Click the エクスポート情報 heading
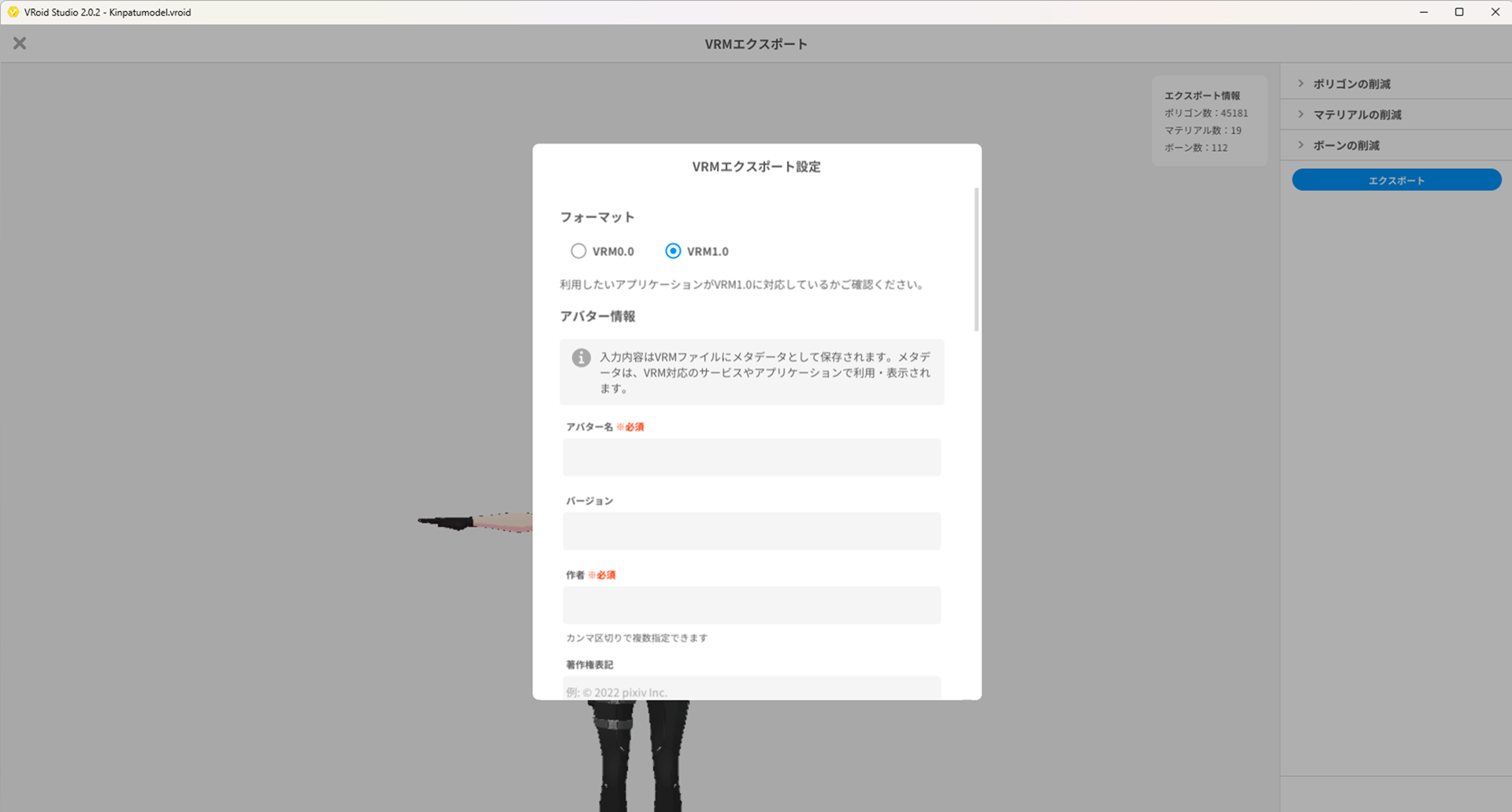1512x812 pixels. [x=1202, y=96]
